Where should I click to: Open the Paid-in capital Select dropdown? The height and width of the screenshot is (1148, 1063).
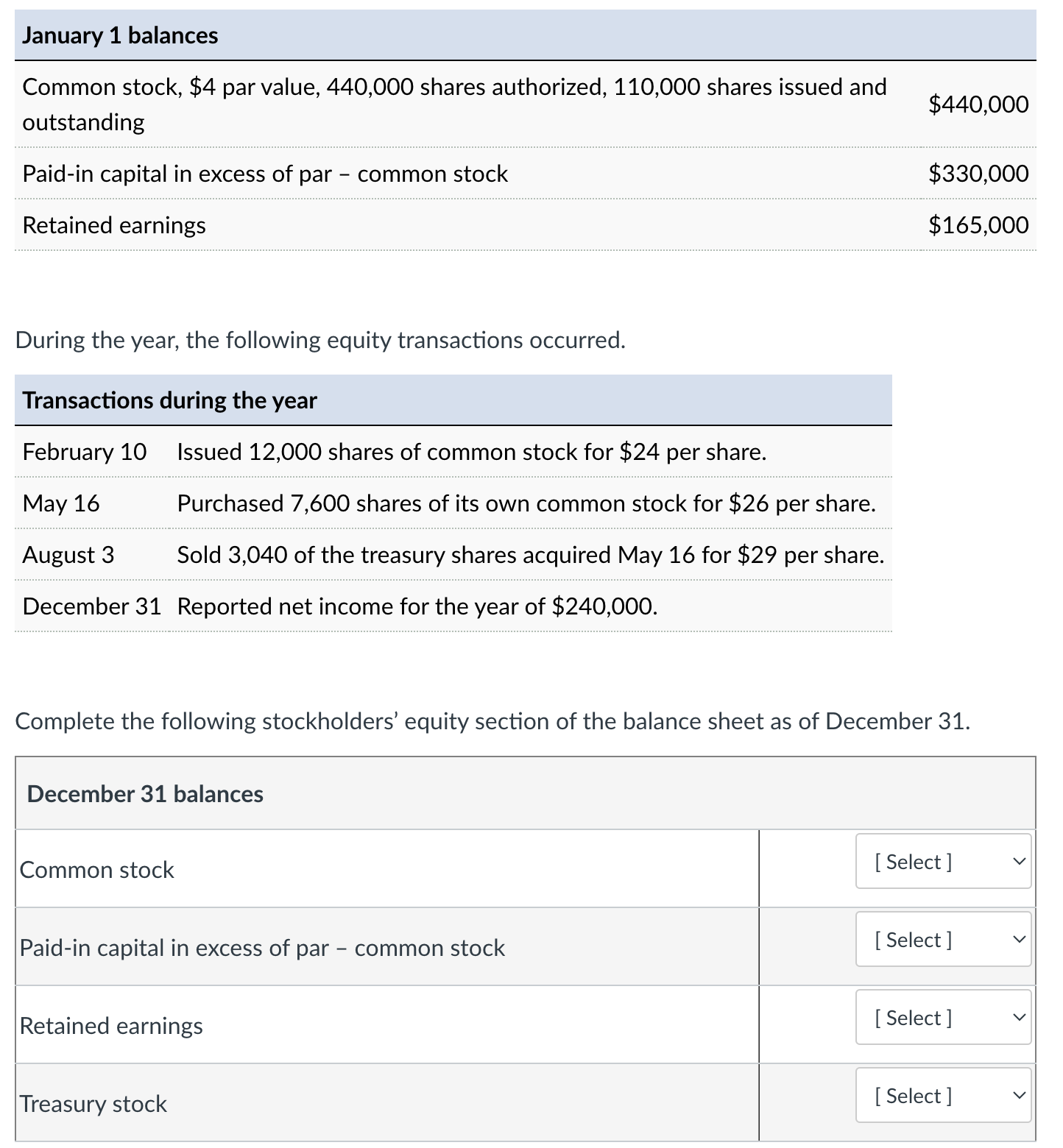[942, 940]
